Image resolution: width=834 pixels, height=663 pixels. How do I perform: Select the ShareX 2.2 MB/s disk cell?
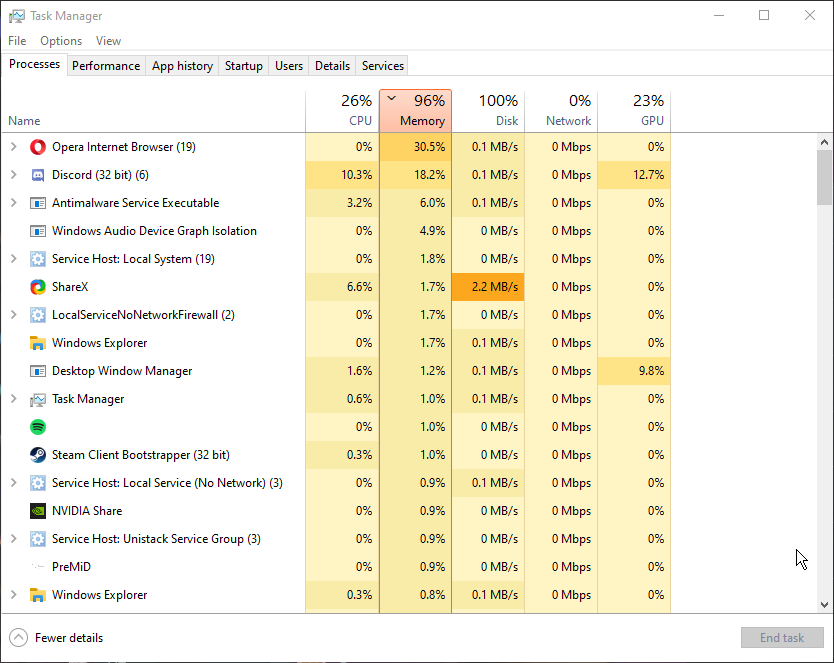coord(488,287)
